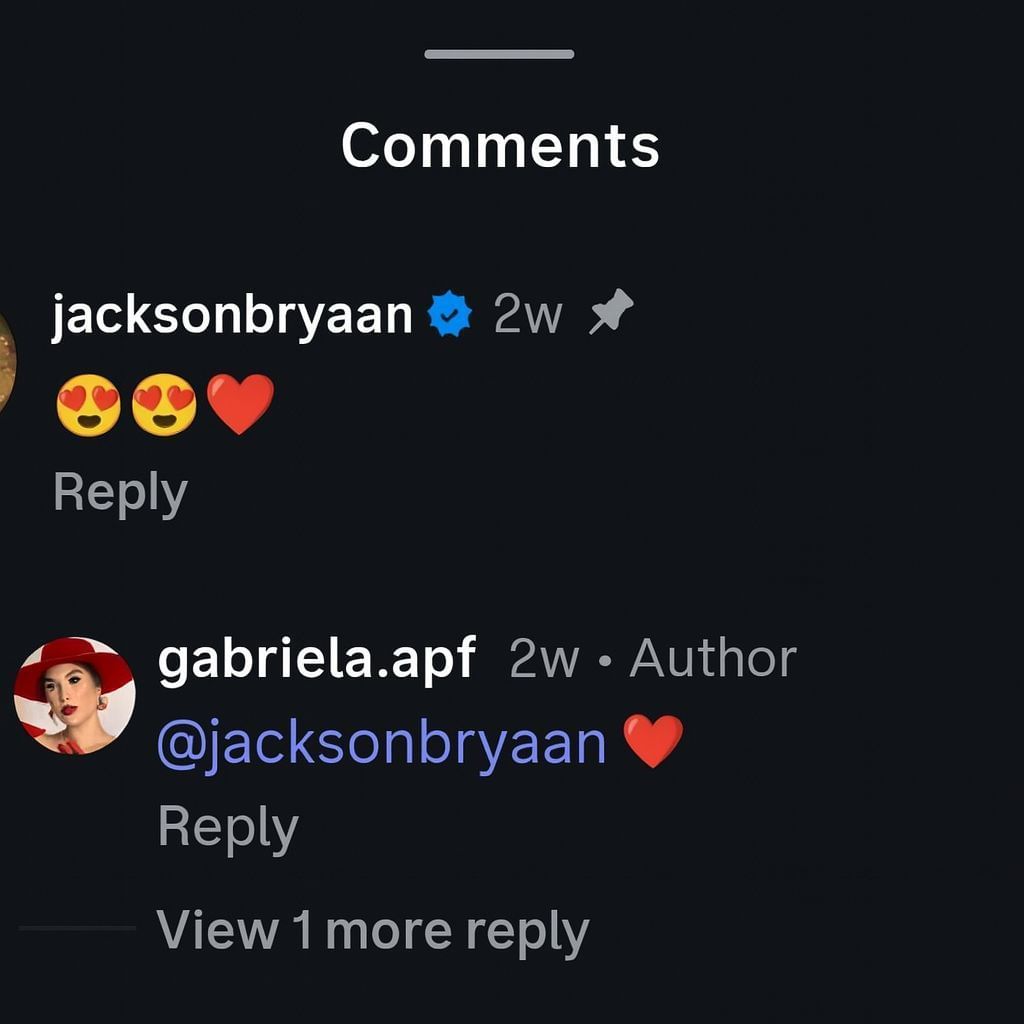Click the pinned comment pushpin icon
This screenshot has height=1024, width=1024.
611,312
